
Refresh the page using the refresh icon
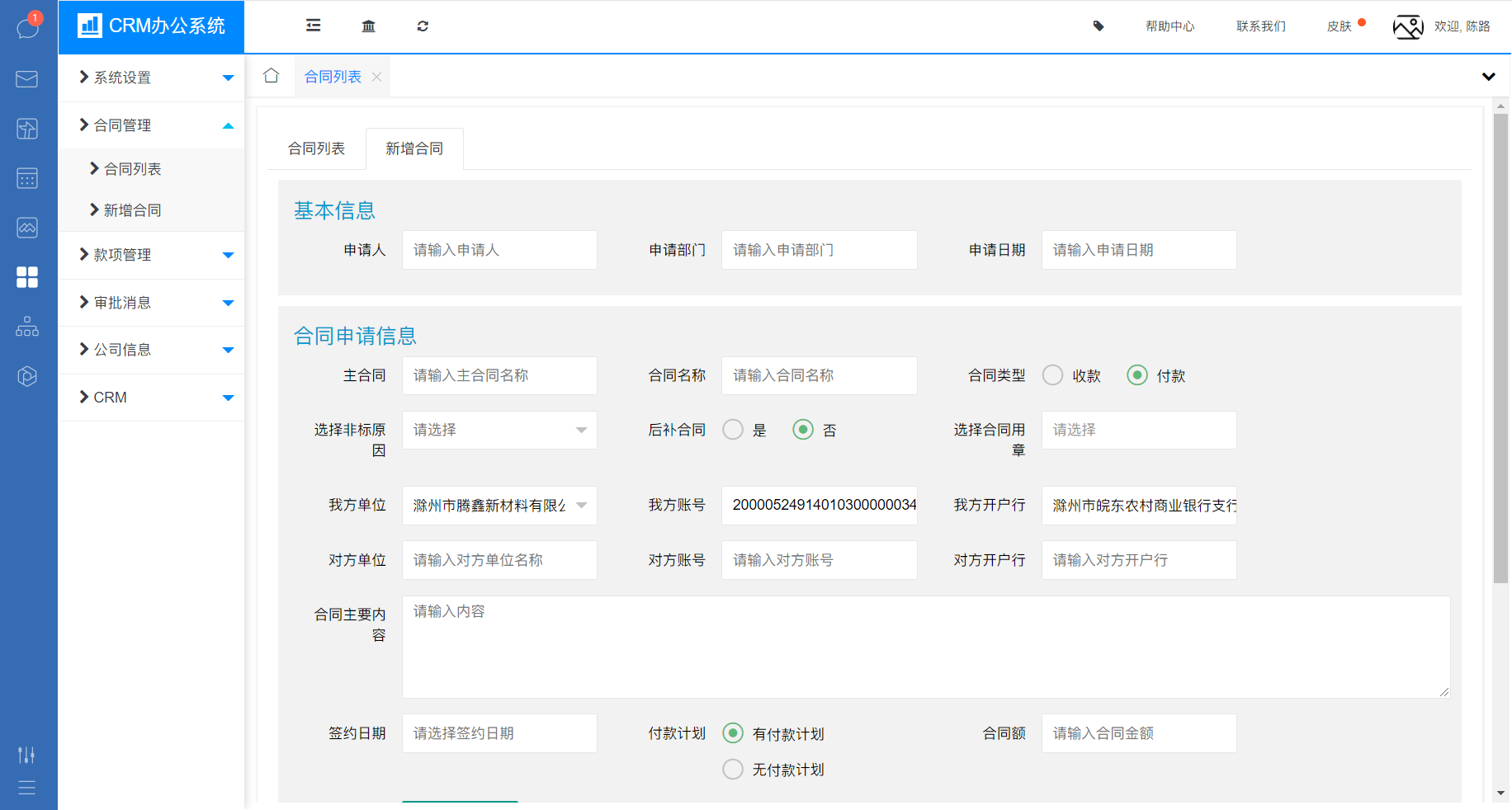click(x=423, y=26)
